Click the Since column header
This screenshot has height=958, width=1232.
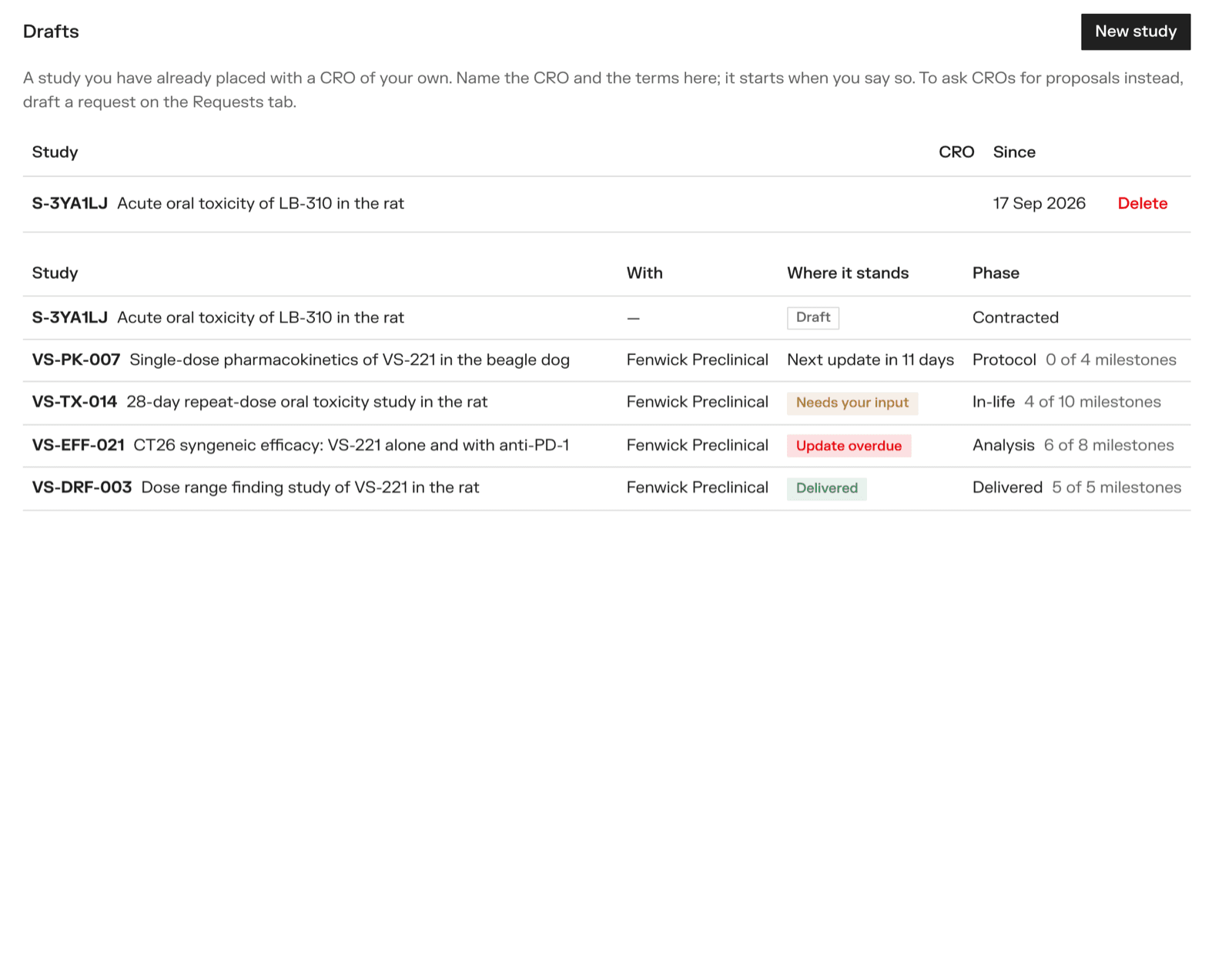1013,152
